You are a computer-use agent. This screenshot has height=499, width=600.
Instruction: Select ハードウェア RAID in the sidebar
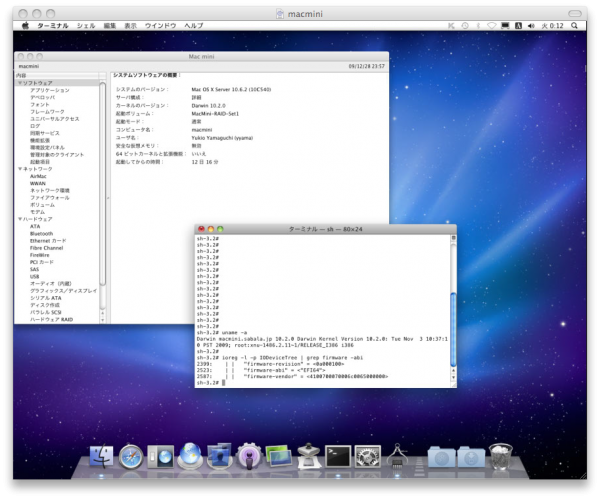coord(51,319)
